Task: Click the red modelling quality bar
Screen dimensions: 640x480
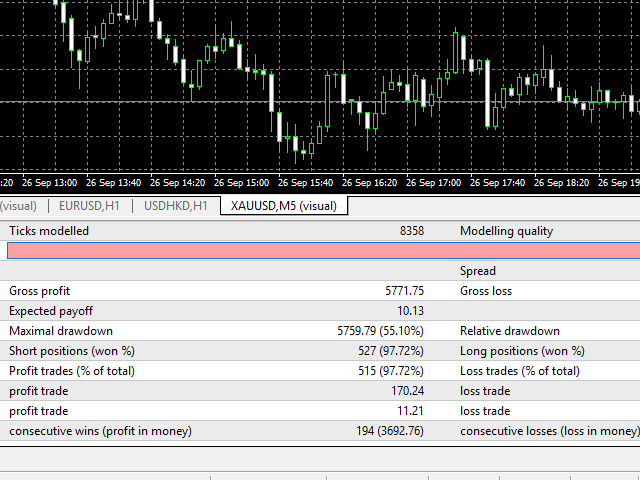Action: click(324, 251)
